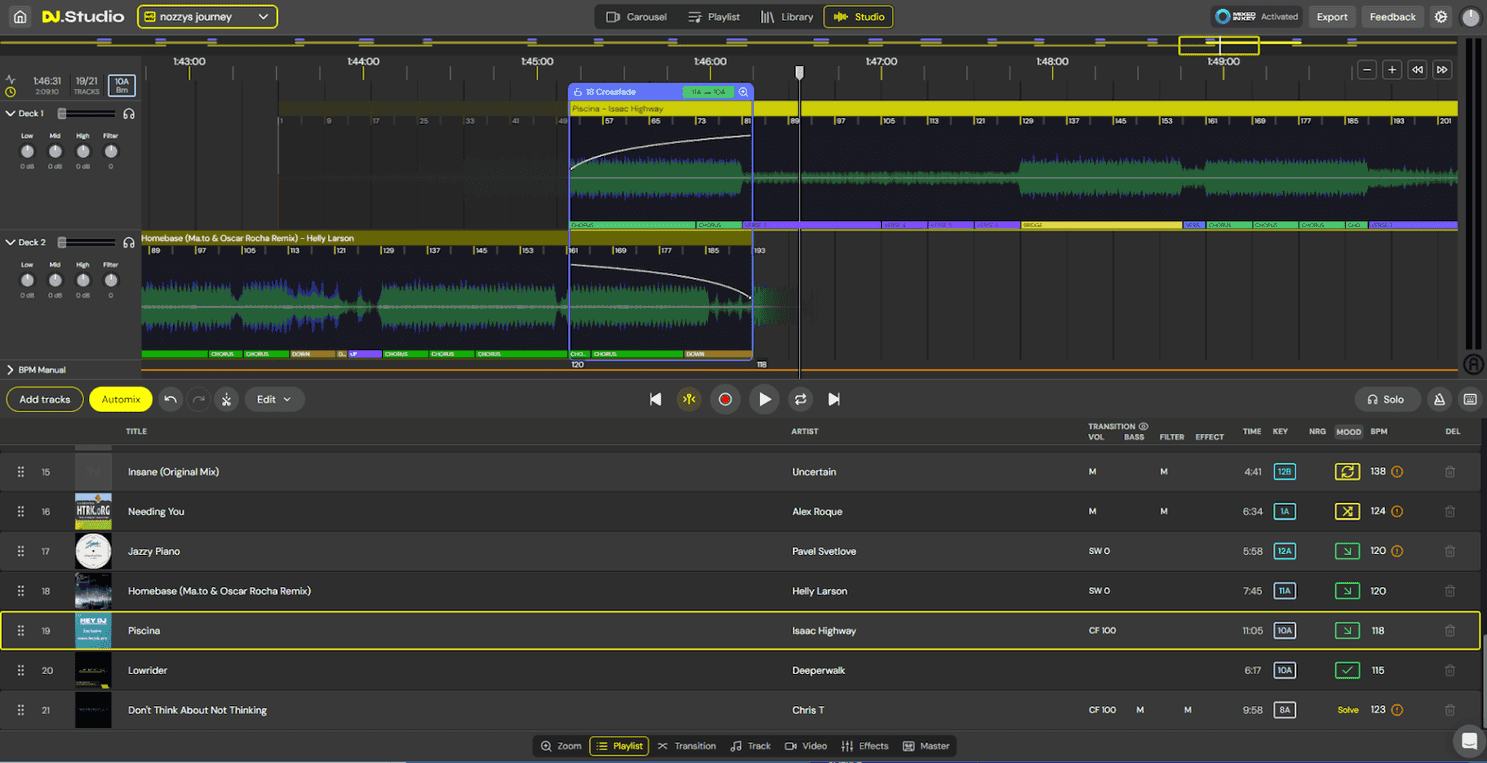Toggle the loop playback button
Viewport: 1487px width, 763px height.
(800, 399)
